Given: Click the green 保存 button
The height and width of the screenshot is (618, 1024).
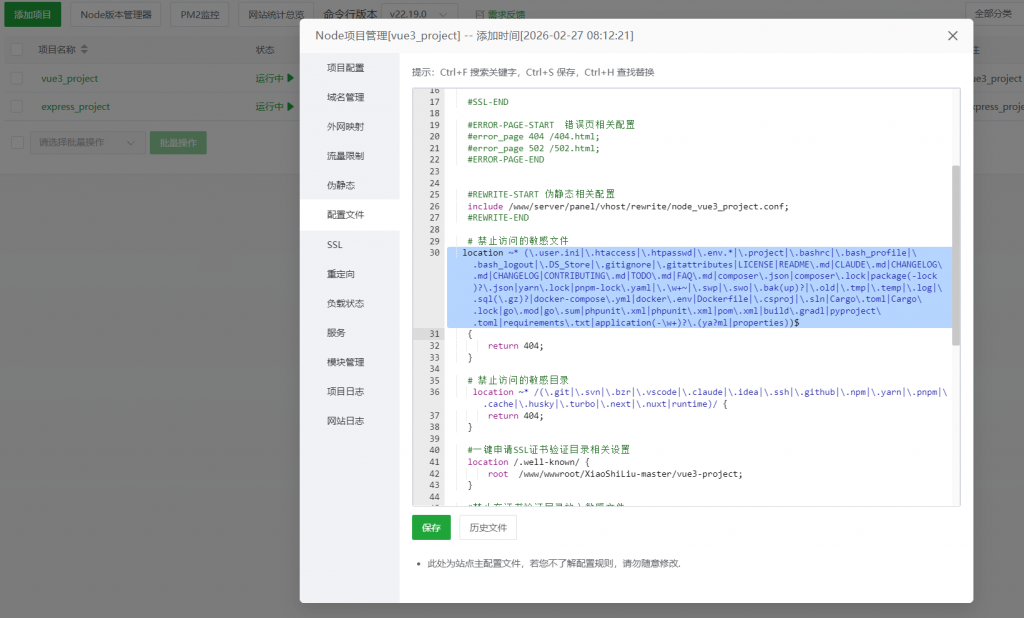Looking at the screenshot, I should click(x=431, y=527).
